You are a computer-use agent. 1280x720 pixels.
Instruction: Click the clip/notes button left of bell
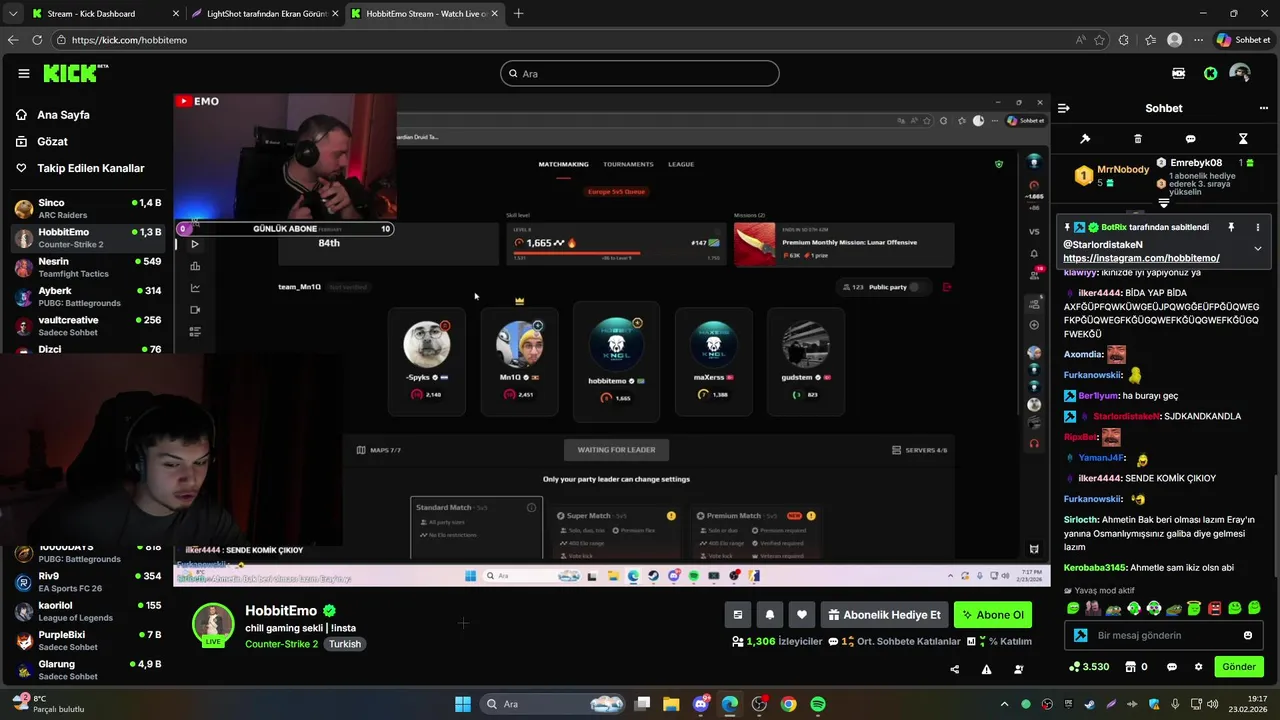tap(738, 615)
